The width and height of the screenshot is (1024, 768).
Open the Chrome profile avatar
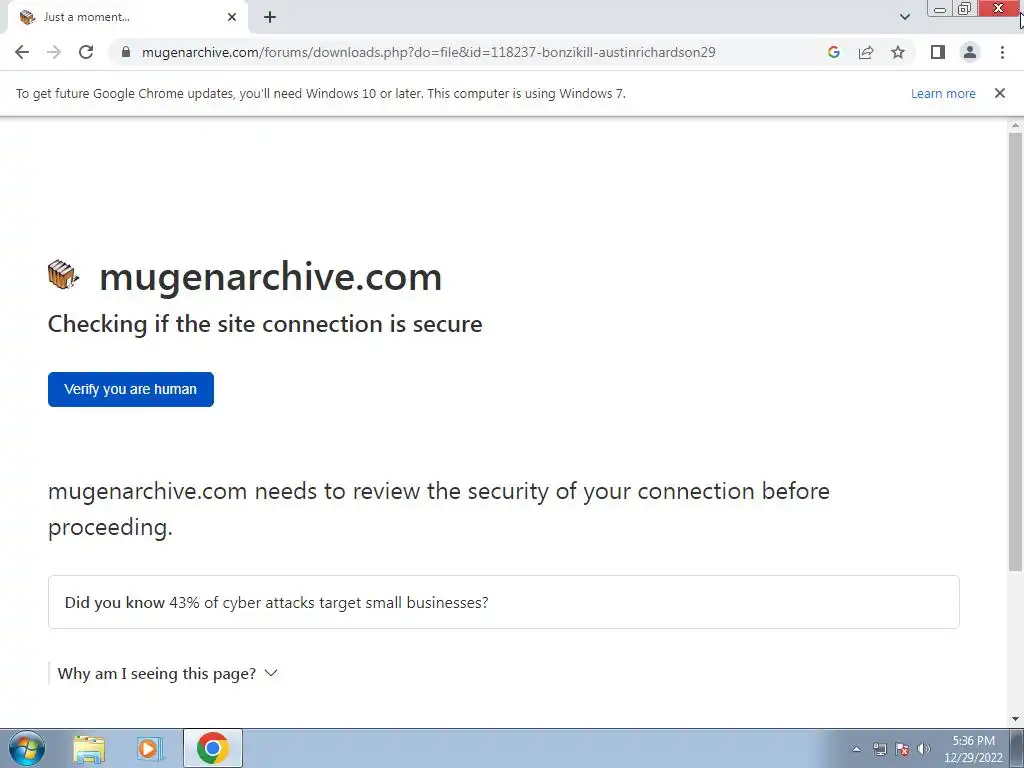coord(970,52)
